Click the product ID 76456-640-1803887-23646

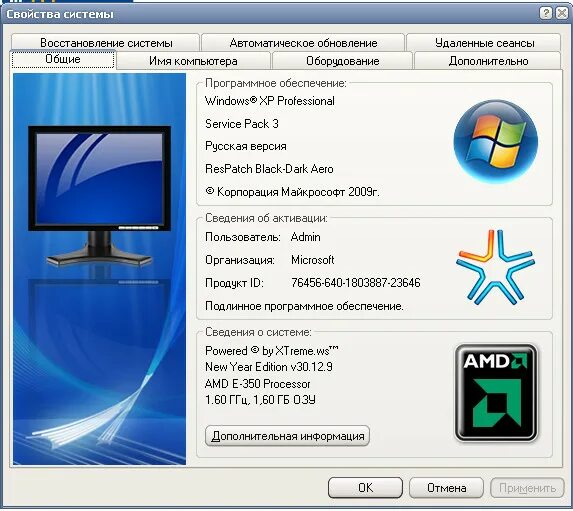(356, 283)
